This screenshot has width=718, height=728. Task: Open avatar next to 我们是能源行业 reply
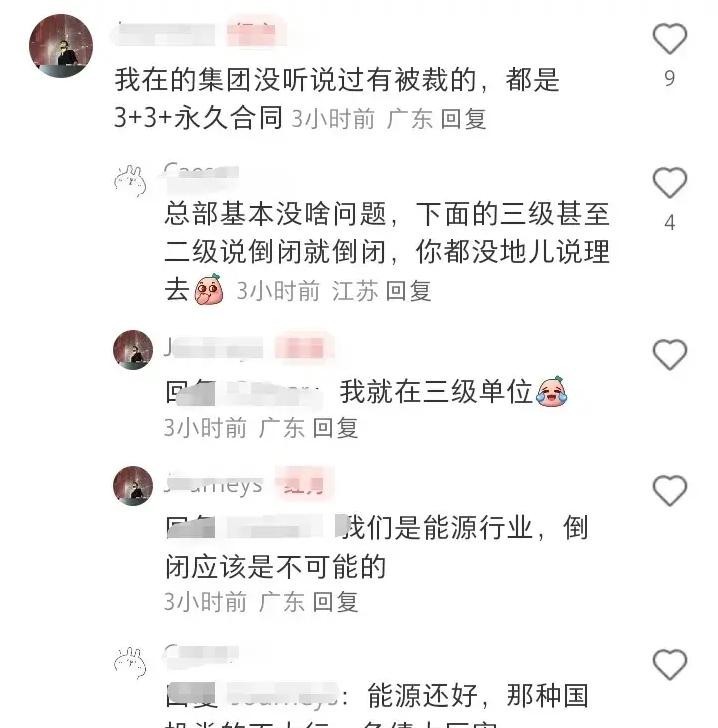[x=133, y=486]
